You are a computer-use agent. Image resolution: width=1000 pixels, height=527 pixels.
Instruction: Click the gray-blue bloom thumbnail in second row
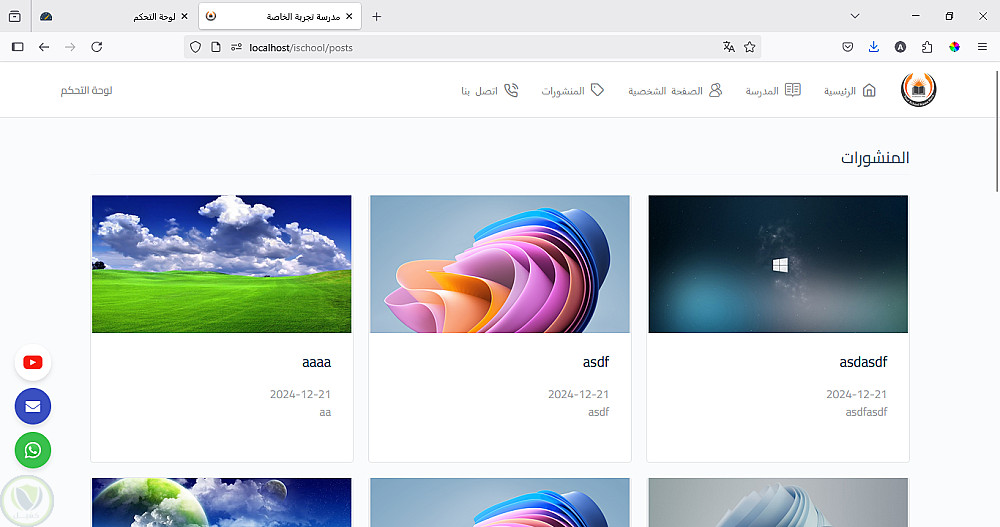(x=778, y=503)
